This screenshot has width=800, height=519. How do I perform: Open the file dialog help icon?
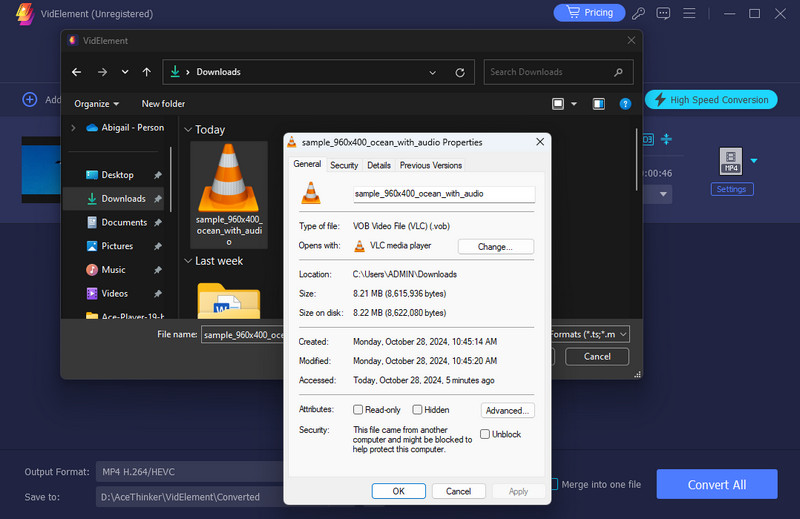pyautogui.click(x=625, y=104)
